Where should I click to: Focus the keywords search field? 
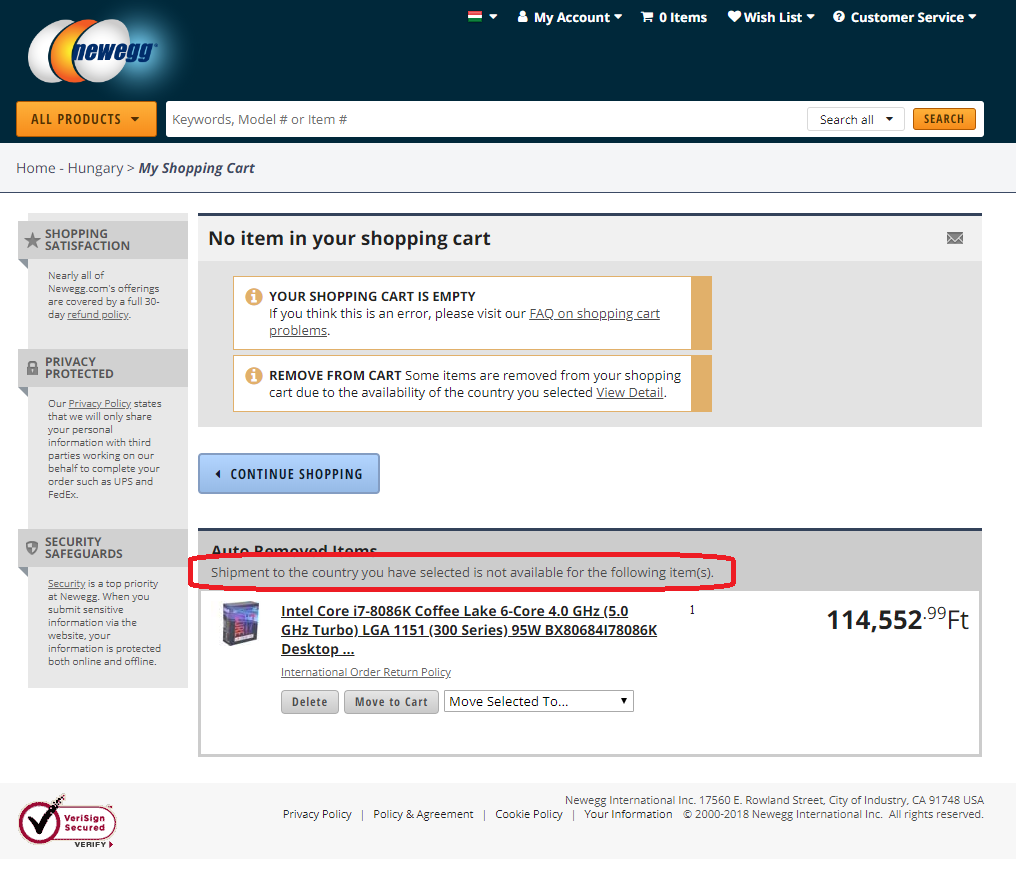[486, 119]
